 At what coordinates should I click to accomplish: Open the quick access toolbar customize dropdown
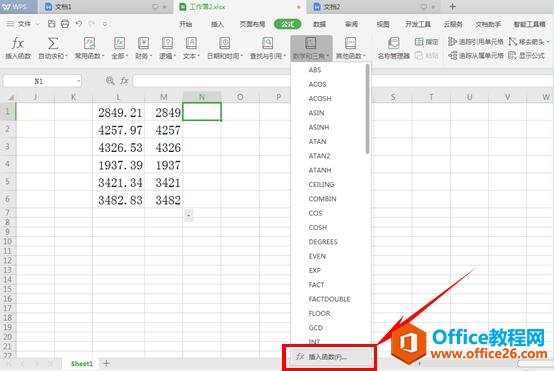pyautogui.click(x=105, y=24)
